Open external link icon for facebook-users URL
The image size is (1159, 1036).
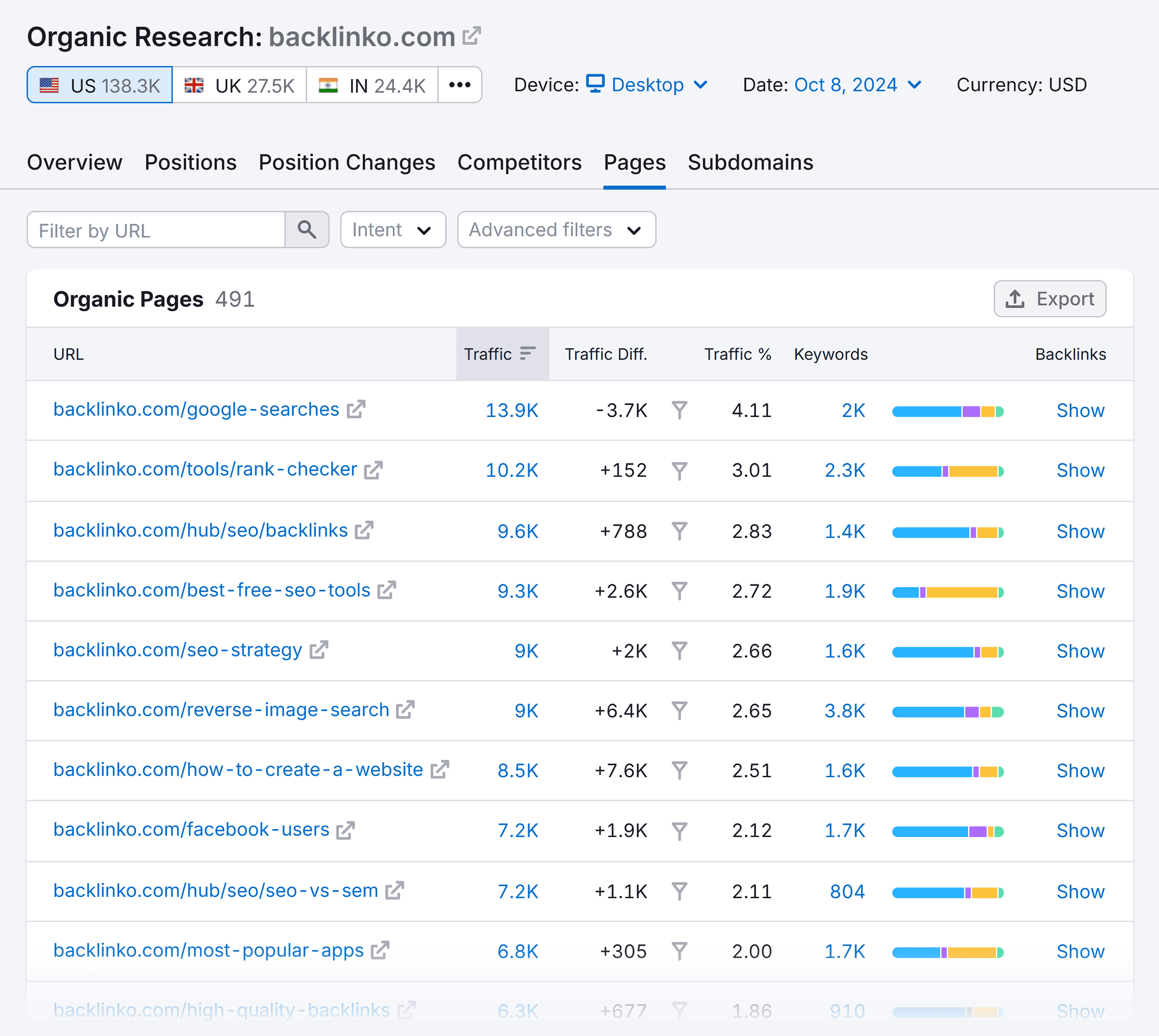click(x=345, y=830)
